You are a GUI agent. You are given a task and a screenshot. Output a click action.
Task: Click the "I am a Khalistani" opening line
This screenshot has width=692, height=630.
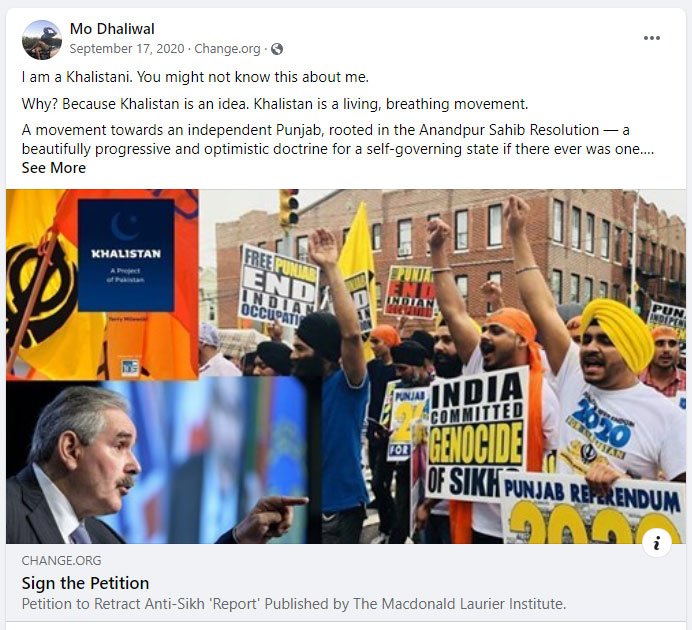(x=195, y=77)
